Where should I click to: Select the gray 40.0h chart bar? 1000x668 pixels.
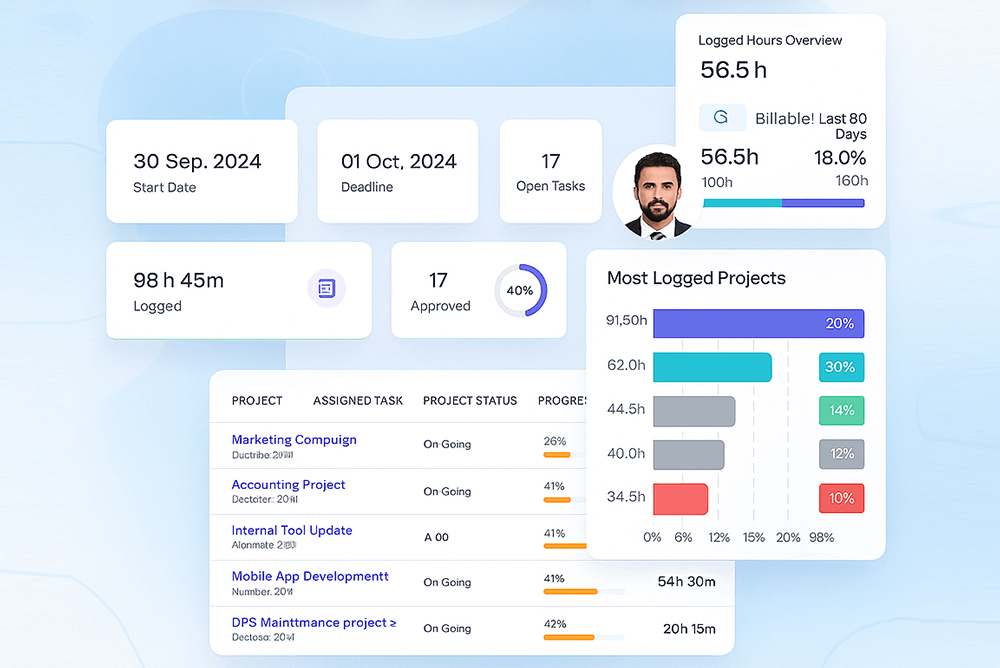click(x=689, y=455)
